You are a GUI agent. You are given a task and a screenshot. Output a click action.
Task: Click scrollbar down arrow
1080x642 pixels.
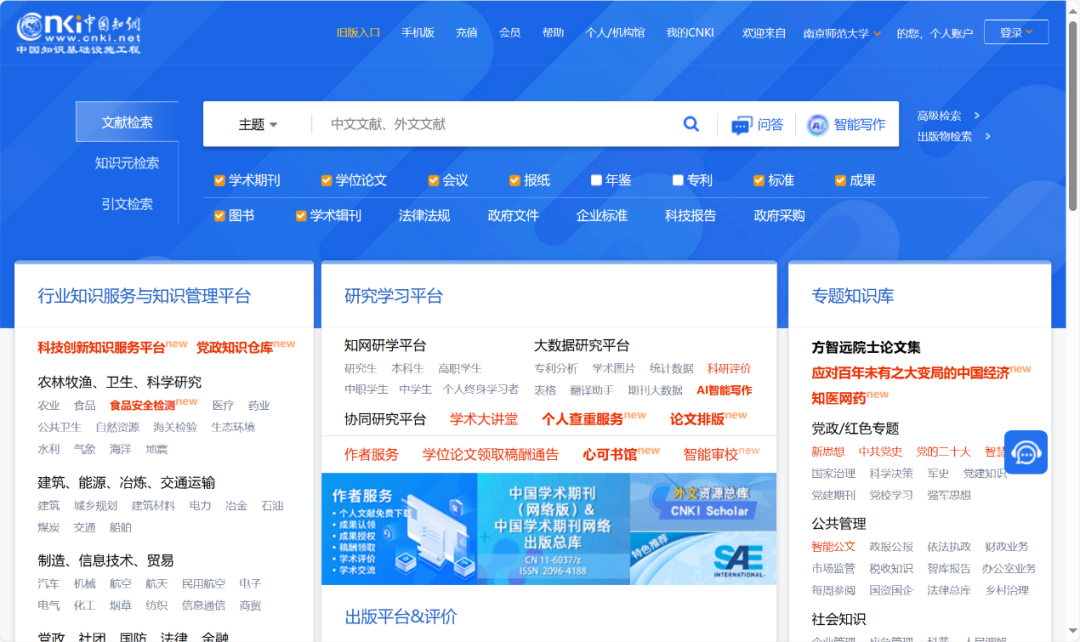[x=1073, y=631]
